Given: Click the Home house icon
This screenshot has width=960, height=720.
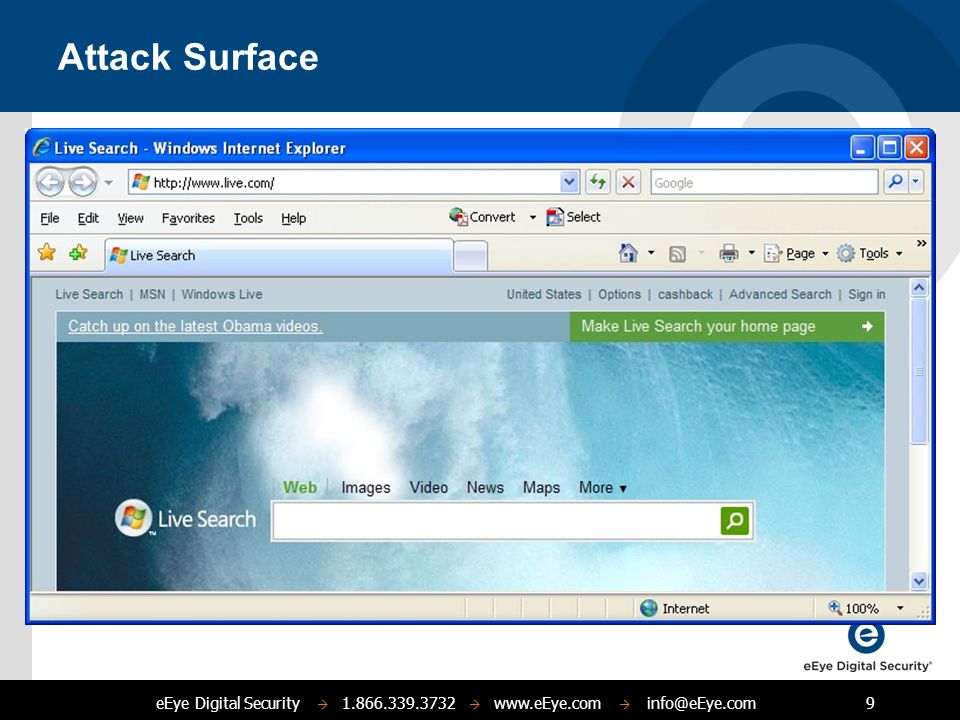Looking at the screenshot, I should [x=628, y=253].
